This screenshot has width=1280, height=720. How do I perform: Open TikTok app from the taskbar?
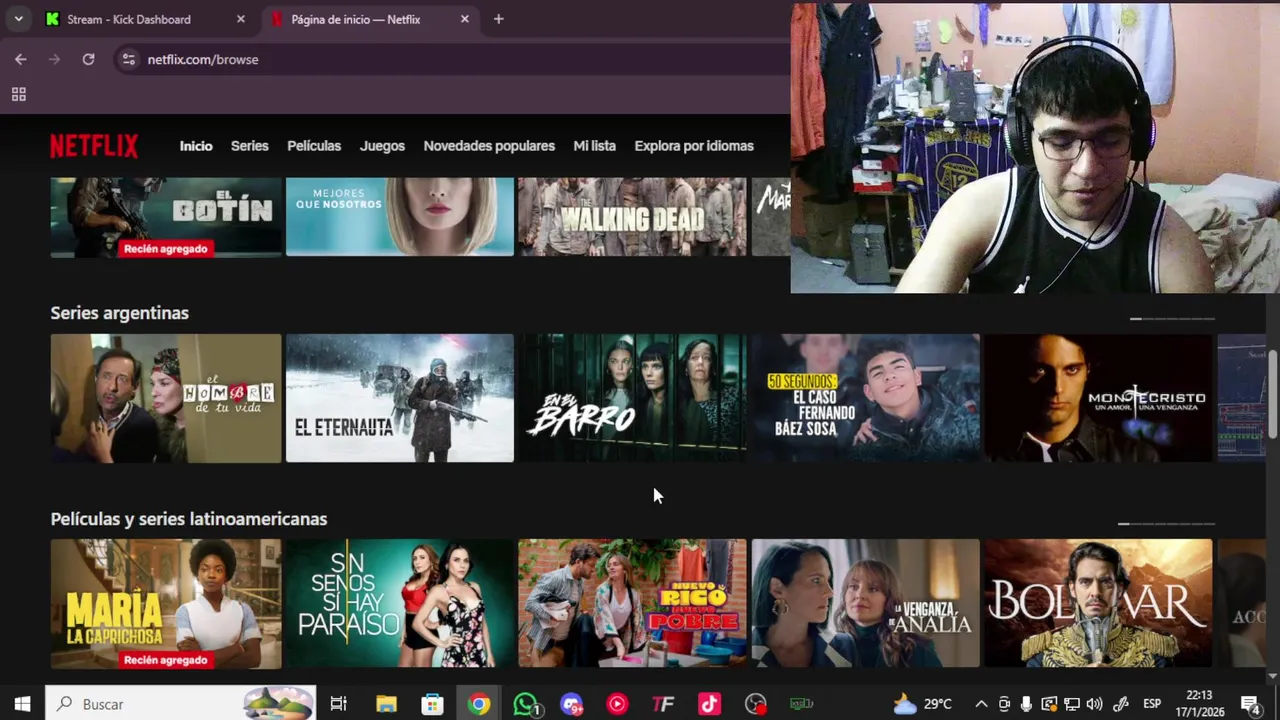(709, 704)
